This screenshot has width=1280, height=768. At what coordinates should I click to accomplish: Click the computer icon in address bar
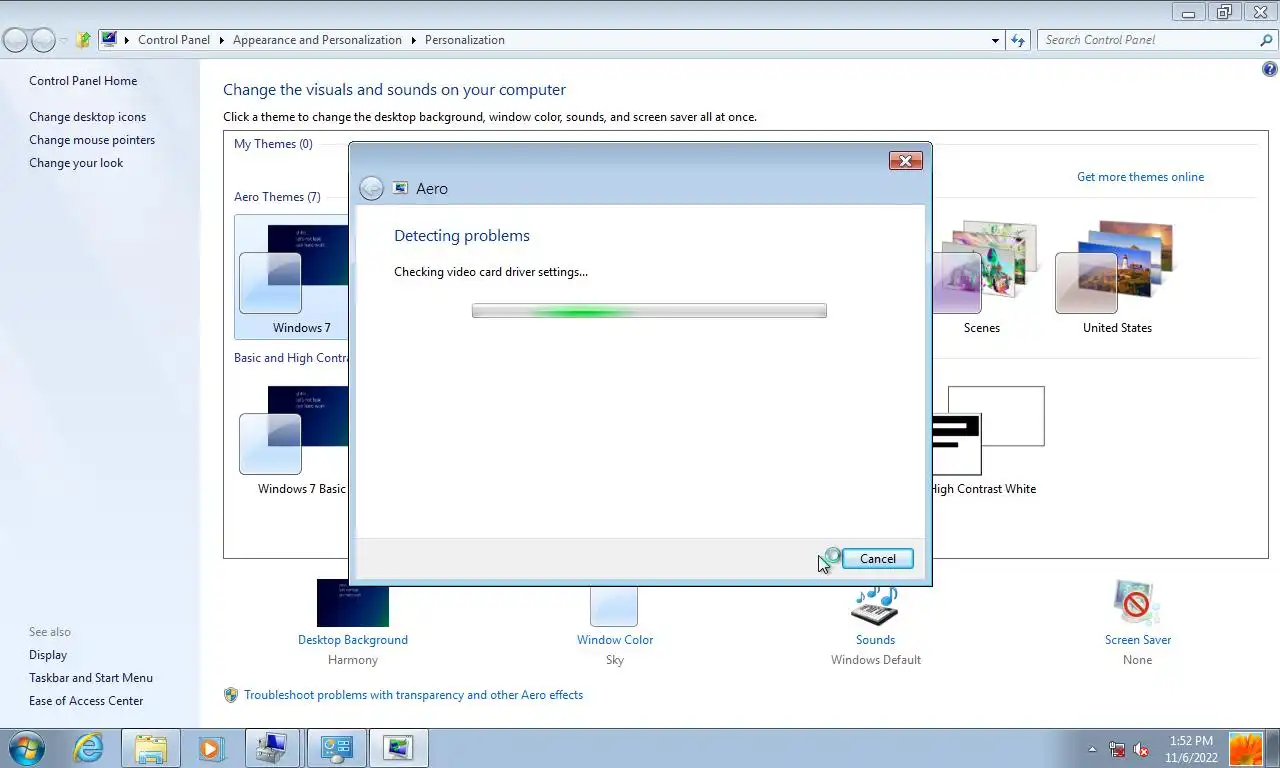pos(109,39)
